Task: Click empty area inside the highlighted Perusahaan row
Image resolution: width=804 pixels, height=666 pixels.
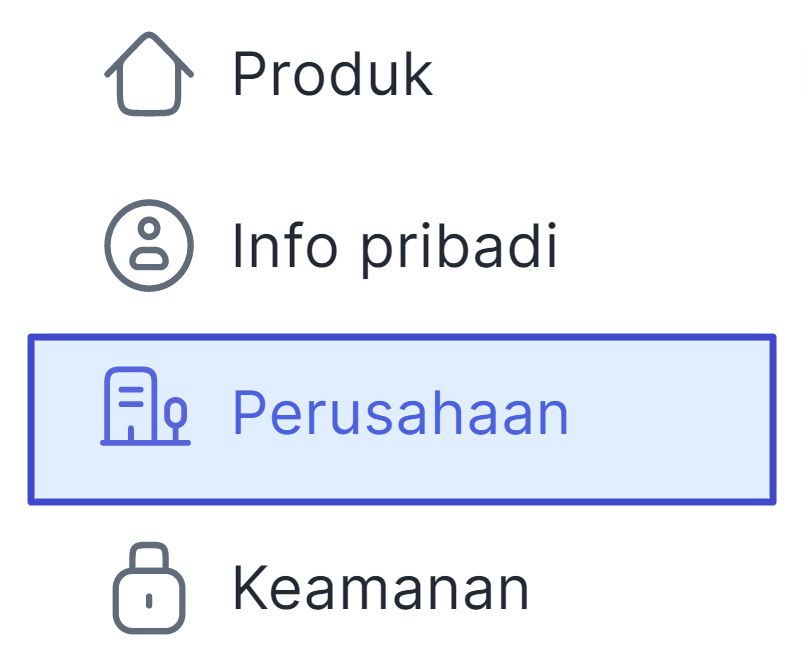Action: pos(667,419)
